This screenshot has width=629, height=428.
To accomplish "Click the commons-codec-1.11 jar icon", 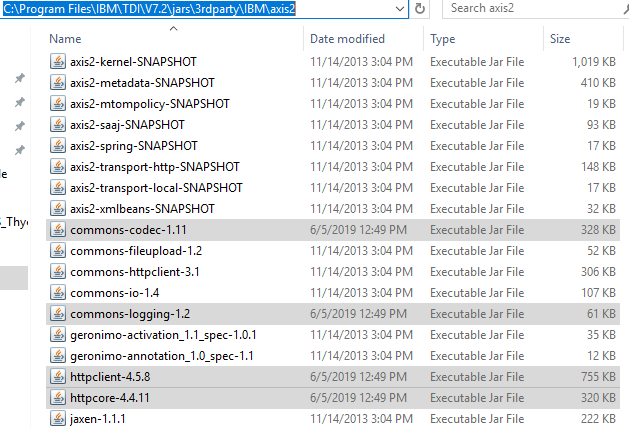I will (x=58, y=230).
